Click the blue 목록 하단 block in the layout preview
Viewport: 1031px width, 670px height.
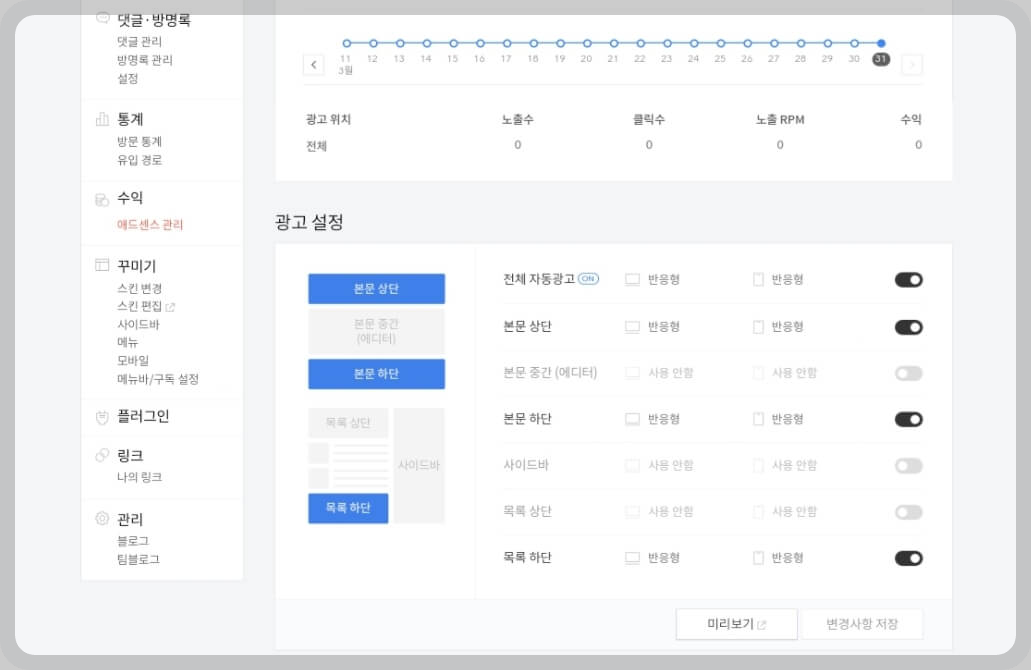pyautogui.click(x=348, y=508)
